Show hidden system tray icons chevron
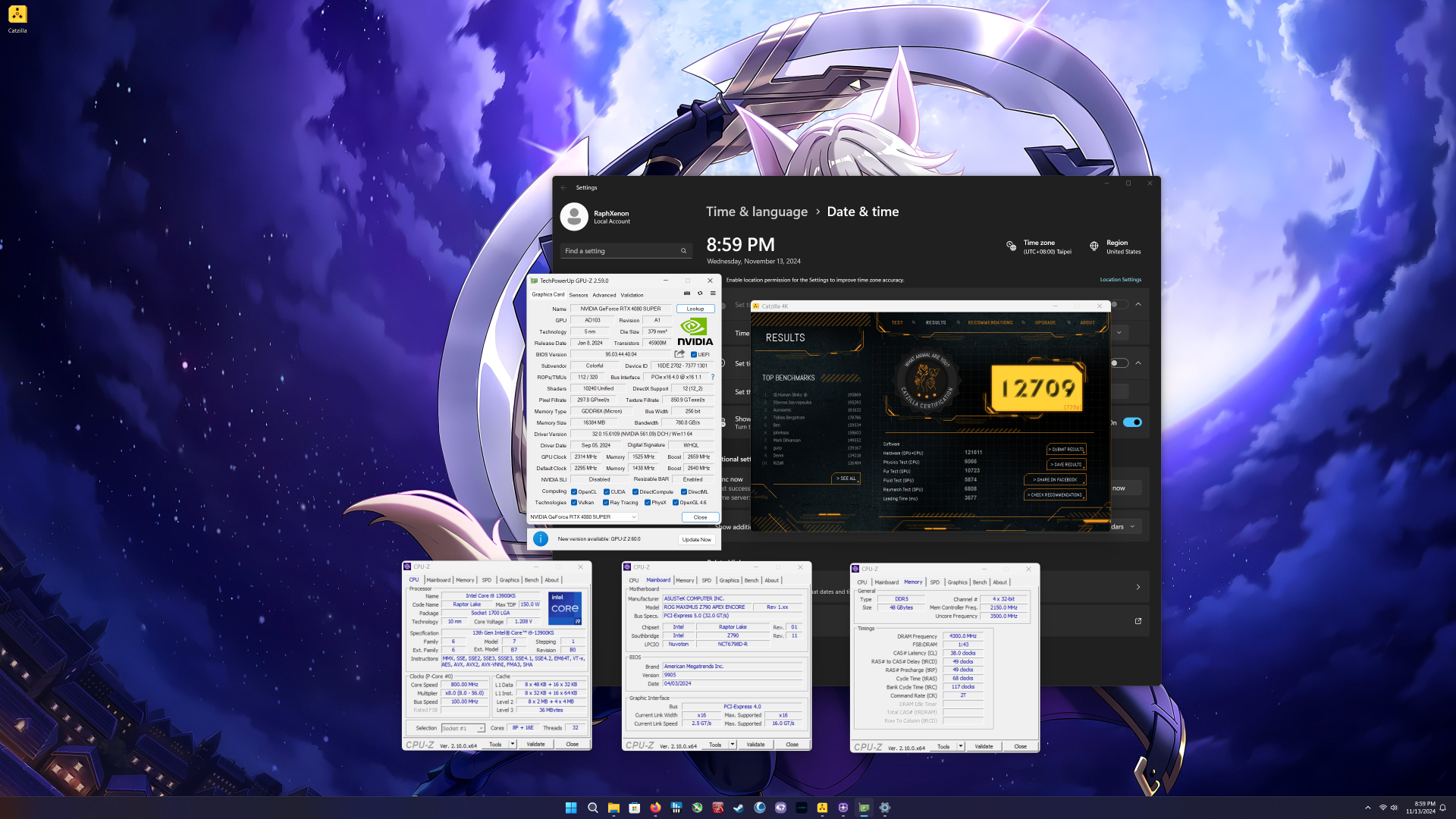 point(1368,808)
